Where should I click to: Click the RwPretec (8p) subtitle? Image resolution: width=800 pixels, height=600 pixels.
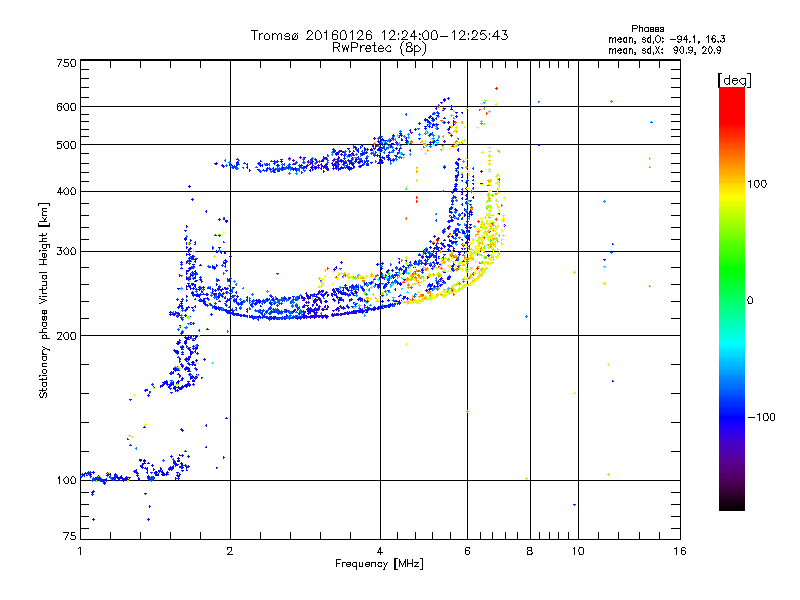[379, 47]
